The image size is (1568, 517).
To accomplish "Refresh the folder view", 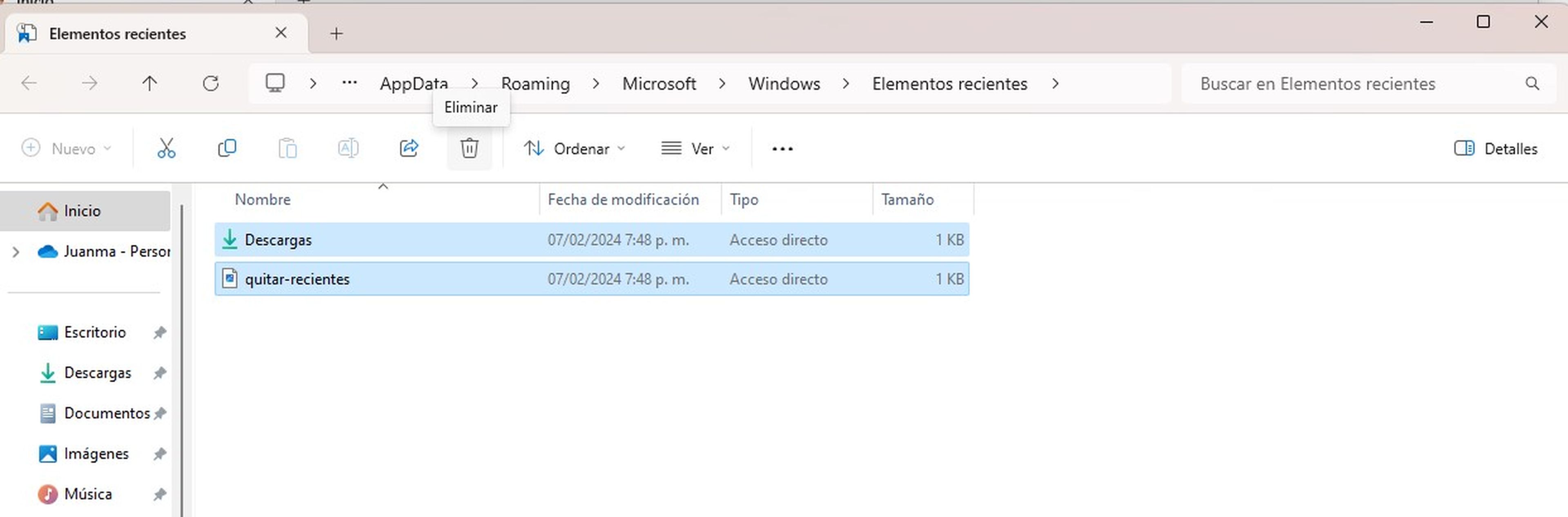I will coord(211,83).
